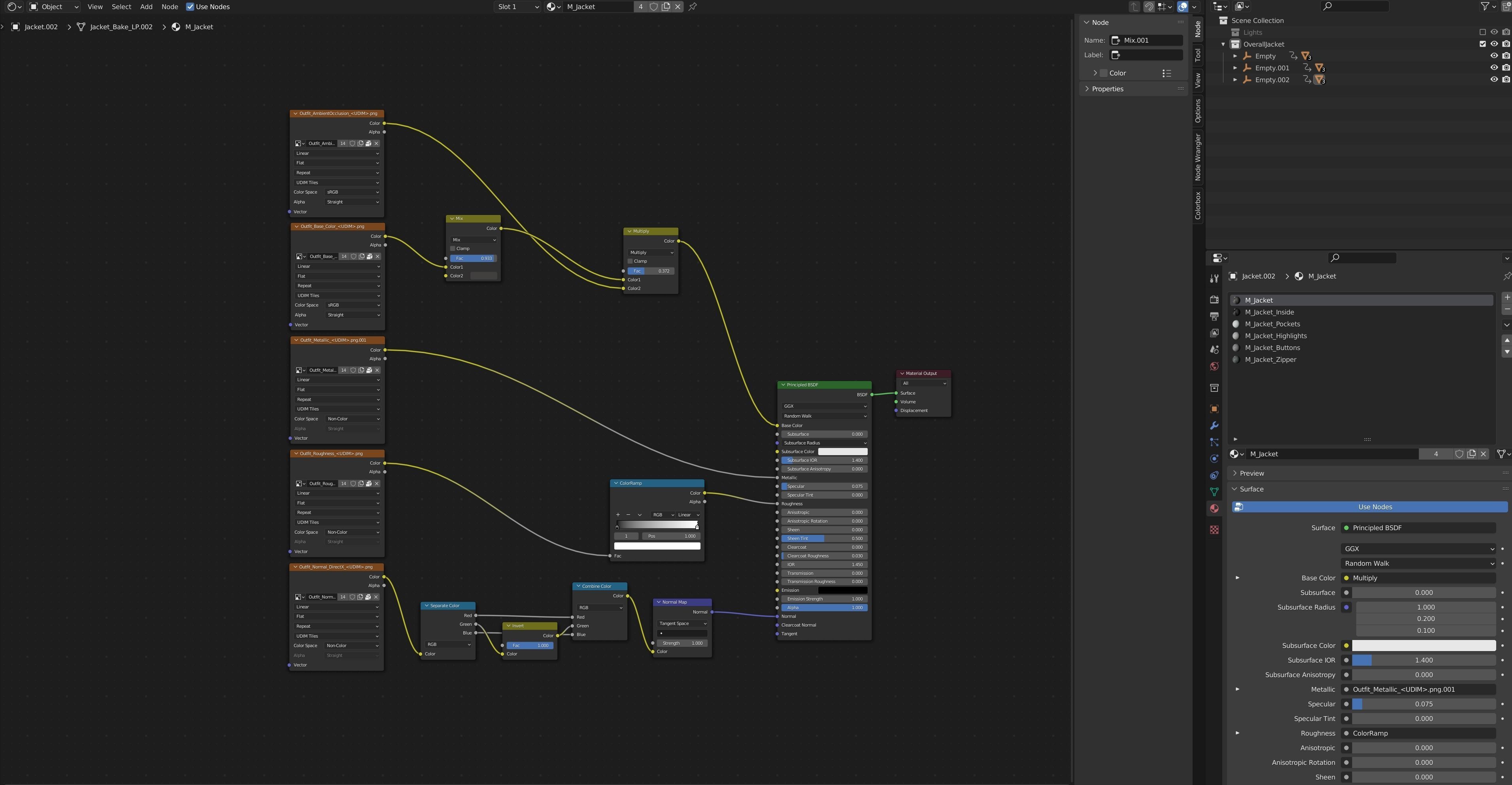Toggle the Use Nodes checkbox in header
The image size is (1512, 785).
pos(190,6)
